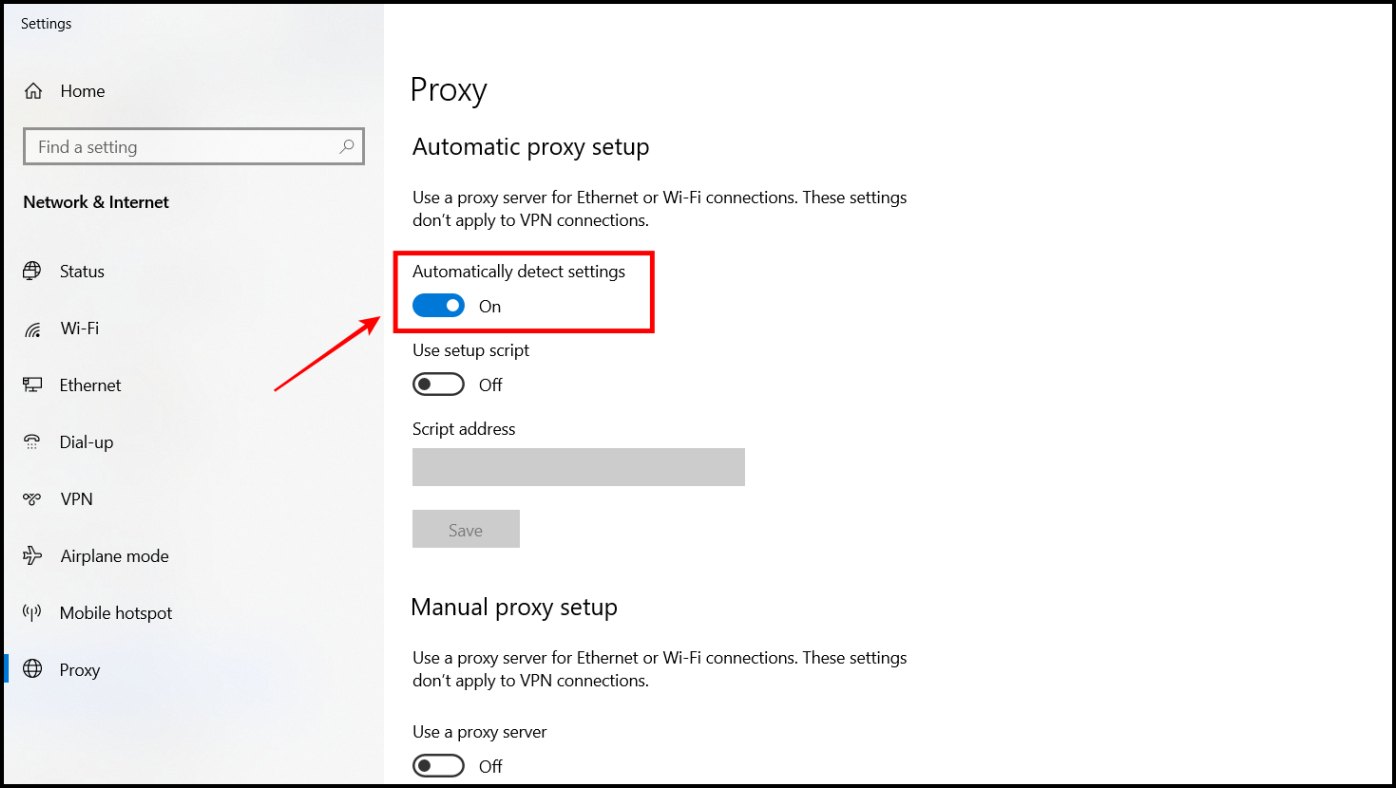1396x788 pixels.
Task: Click the Wi-Fi signal icon
Action: [33, 328]
